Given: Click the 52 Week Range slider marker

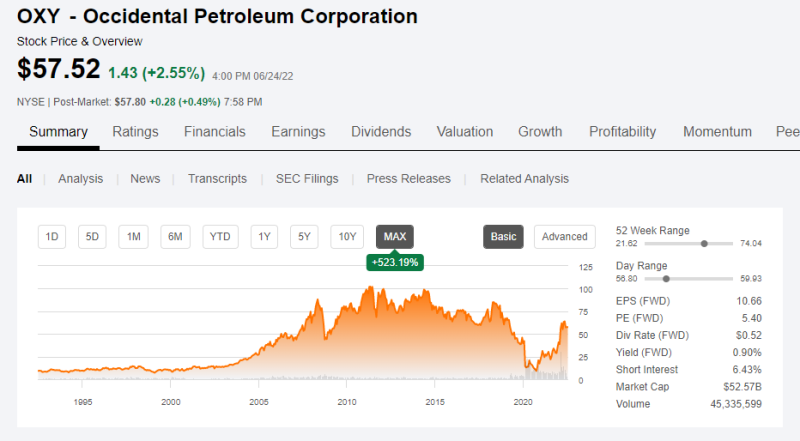Looking at the screenshot, I should pos(705,243).
